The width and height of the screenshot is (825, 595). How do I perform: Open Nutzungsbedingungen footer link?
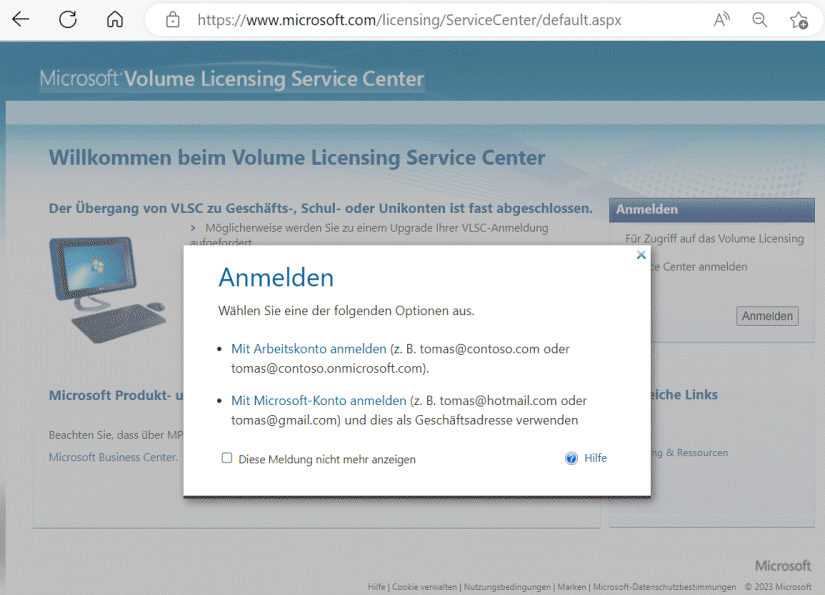[507, 587]
